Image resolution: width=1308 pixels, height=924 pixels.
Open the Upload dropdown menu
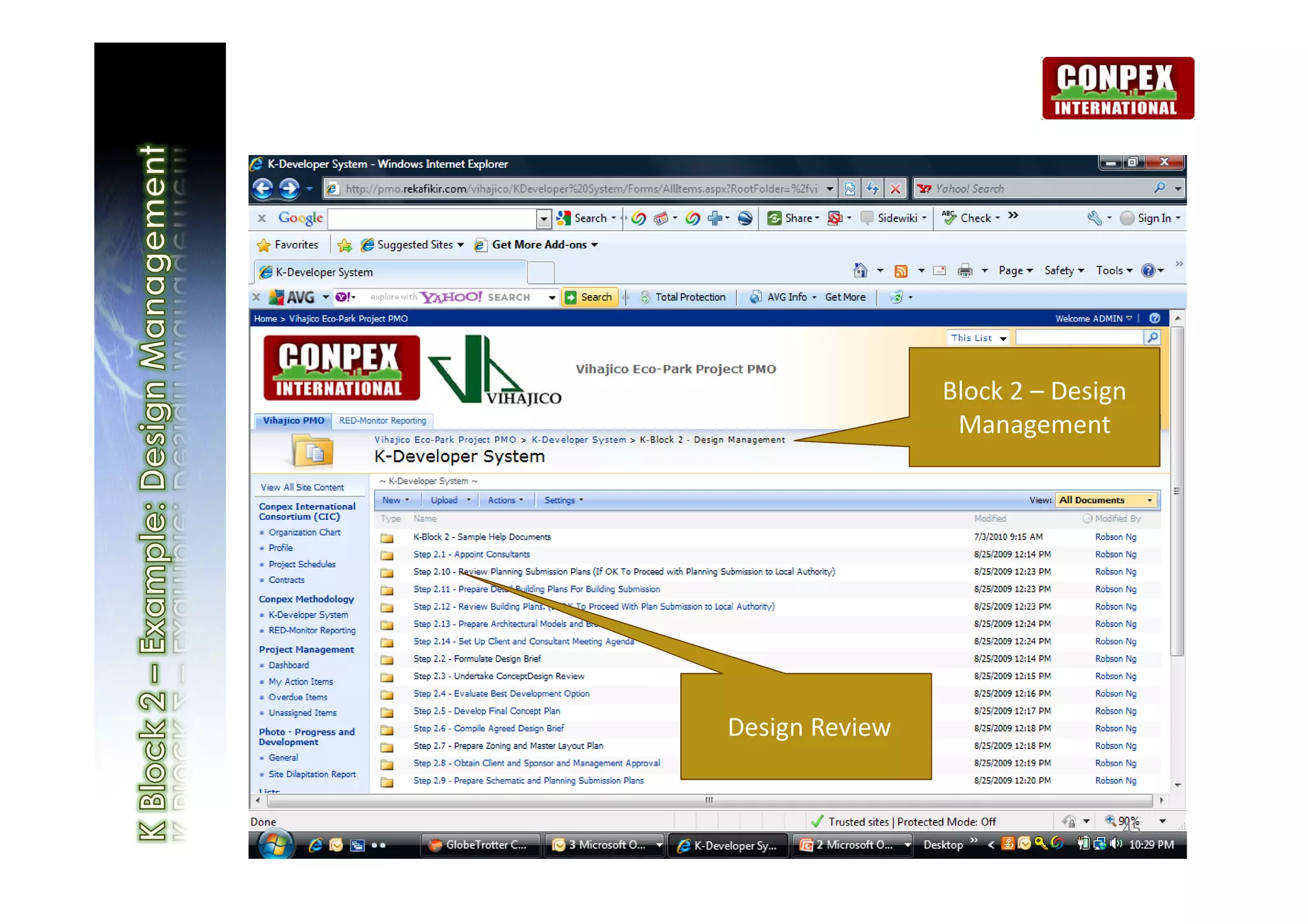pyautogui.click(x=450, y=500)
